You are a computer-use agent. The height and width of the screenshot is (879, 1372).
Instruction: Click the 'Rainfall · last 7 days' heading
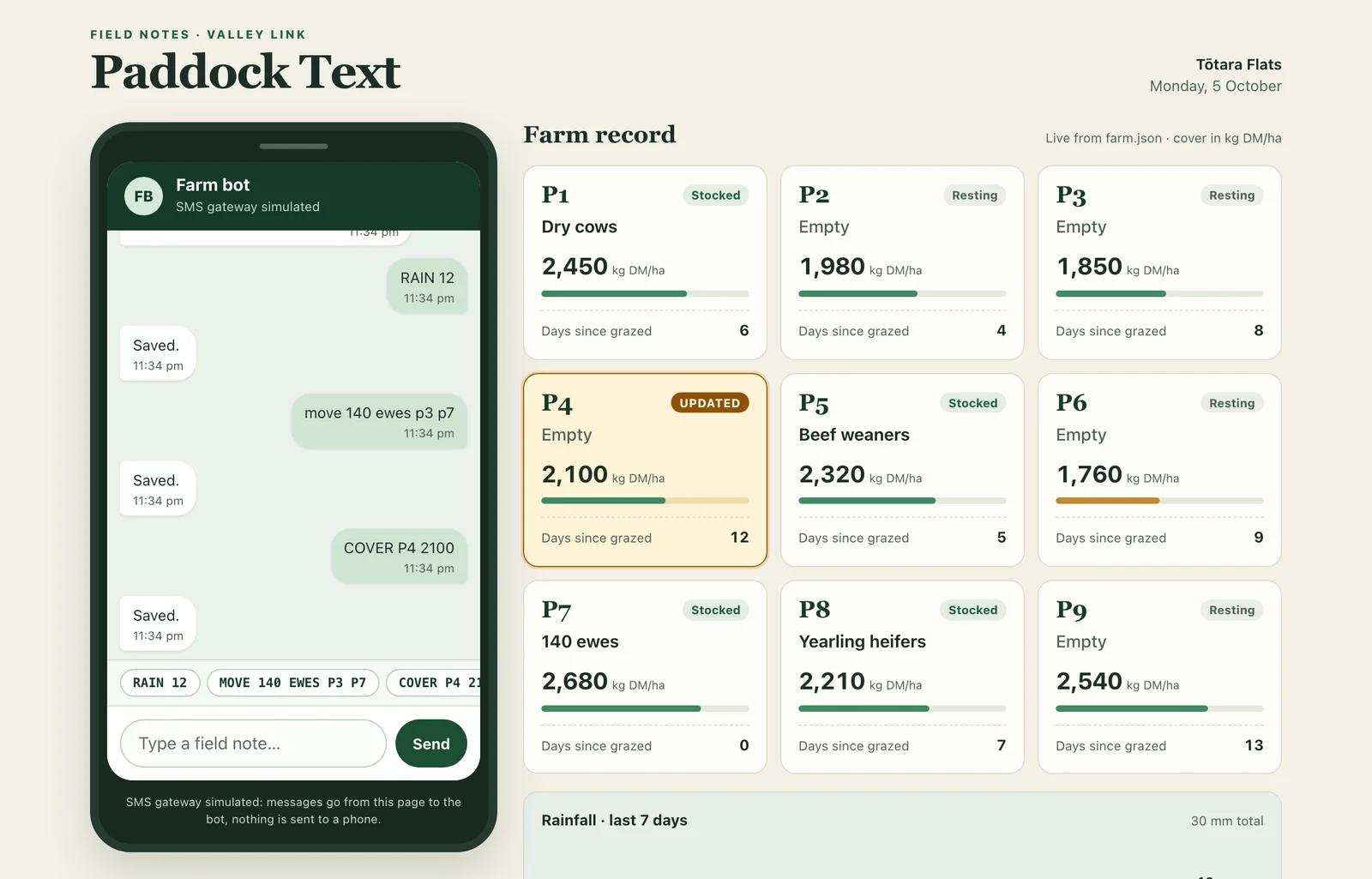click(x=614, y=820)
